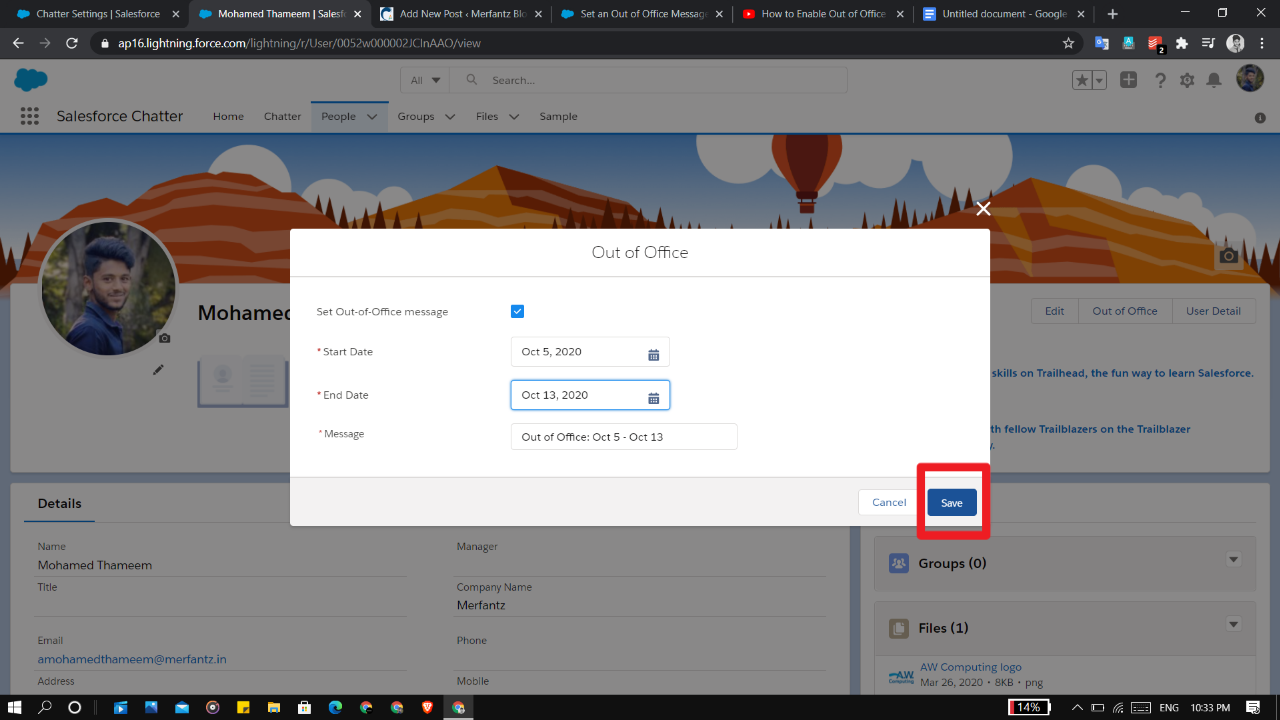
Task: Open the Setup gear menu
Action: [1187, 80]
